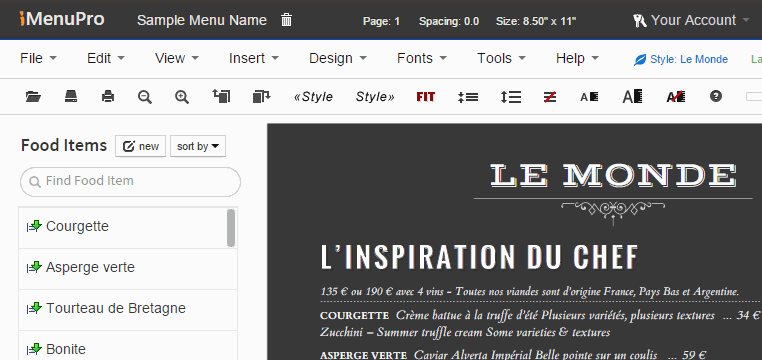Click the LE MONDE menu title

613,176
